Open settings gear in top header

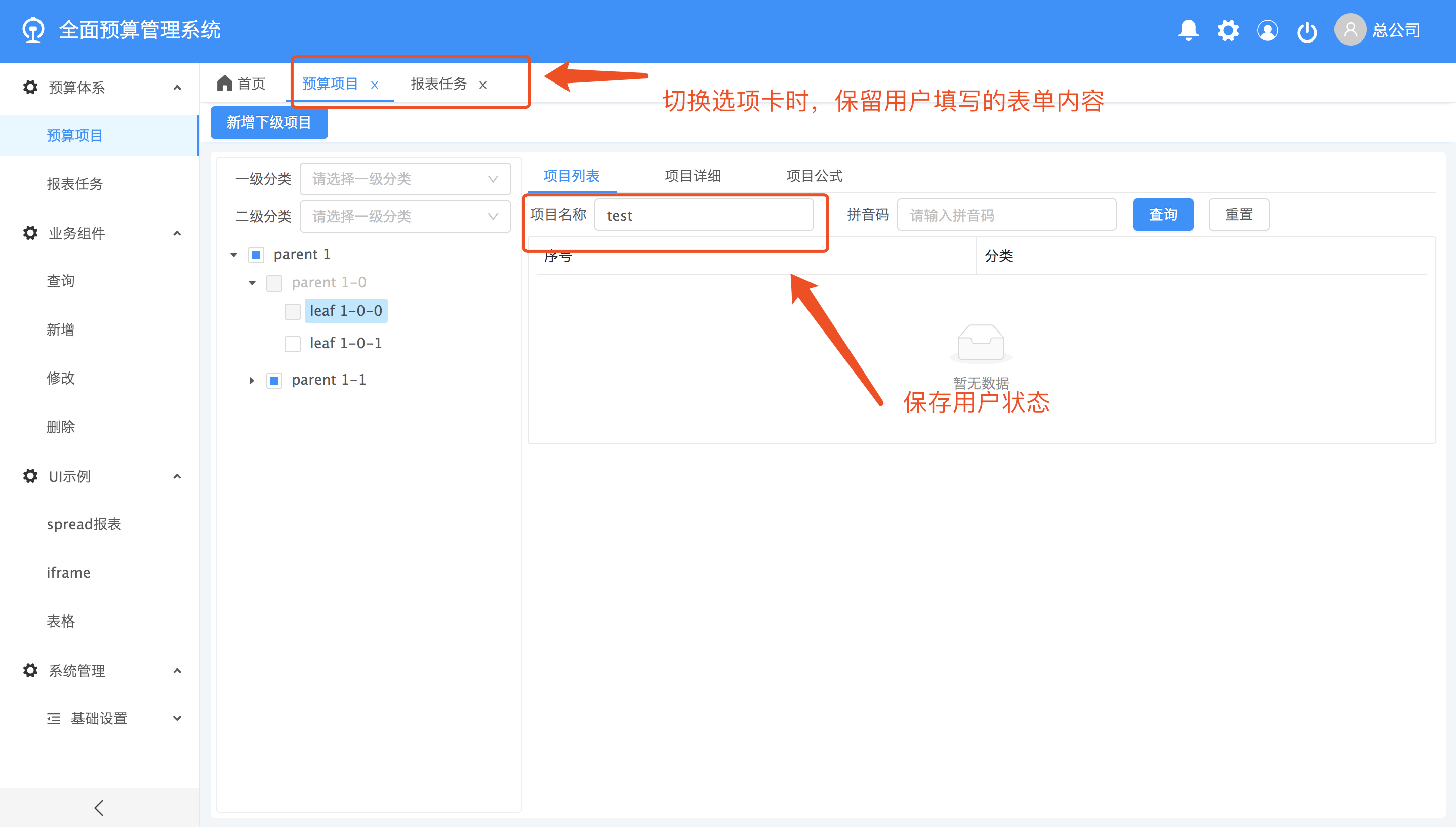pos(1228,30)
